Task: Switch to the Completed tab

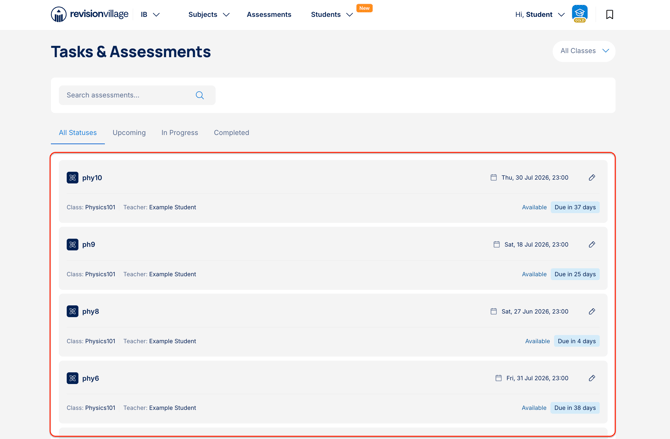Action: click(x=231, y=133)
